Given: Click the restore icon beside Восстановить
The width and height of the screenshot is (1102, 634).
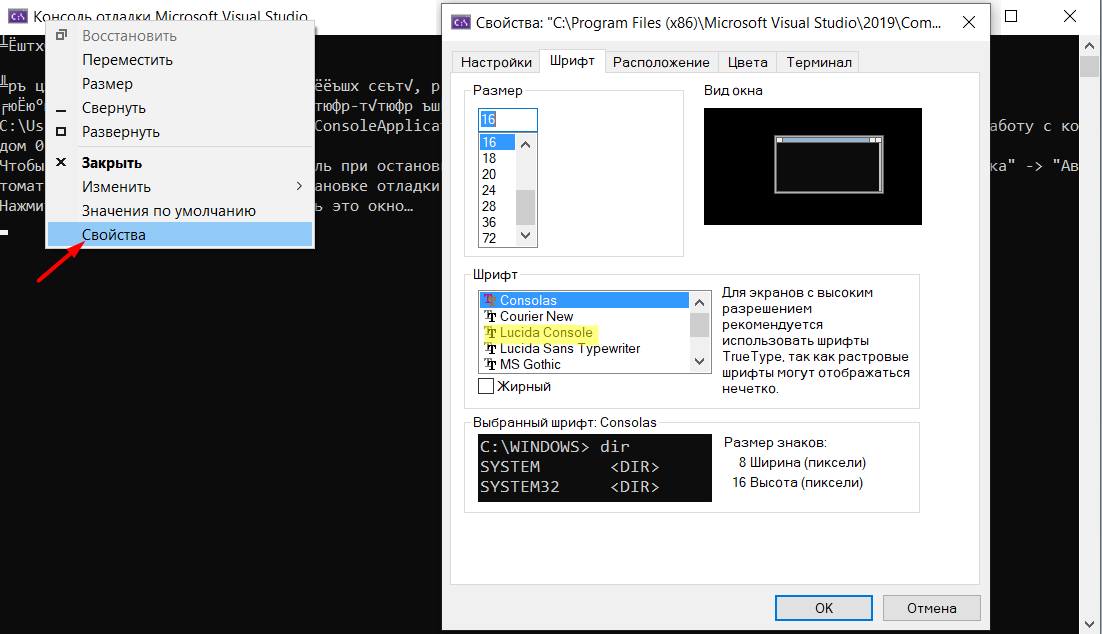Looking at the screenshot, I should tap(61, 35).
